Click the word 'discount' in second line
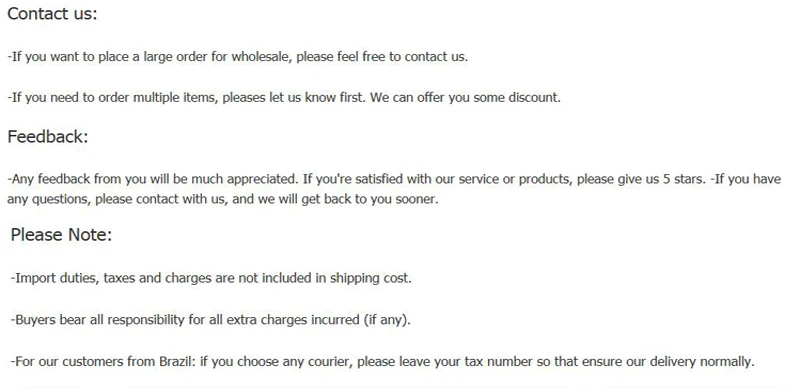Viewport: 800px width, 388px height. pos(534,98)
